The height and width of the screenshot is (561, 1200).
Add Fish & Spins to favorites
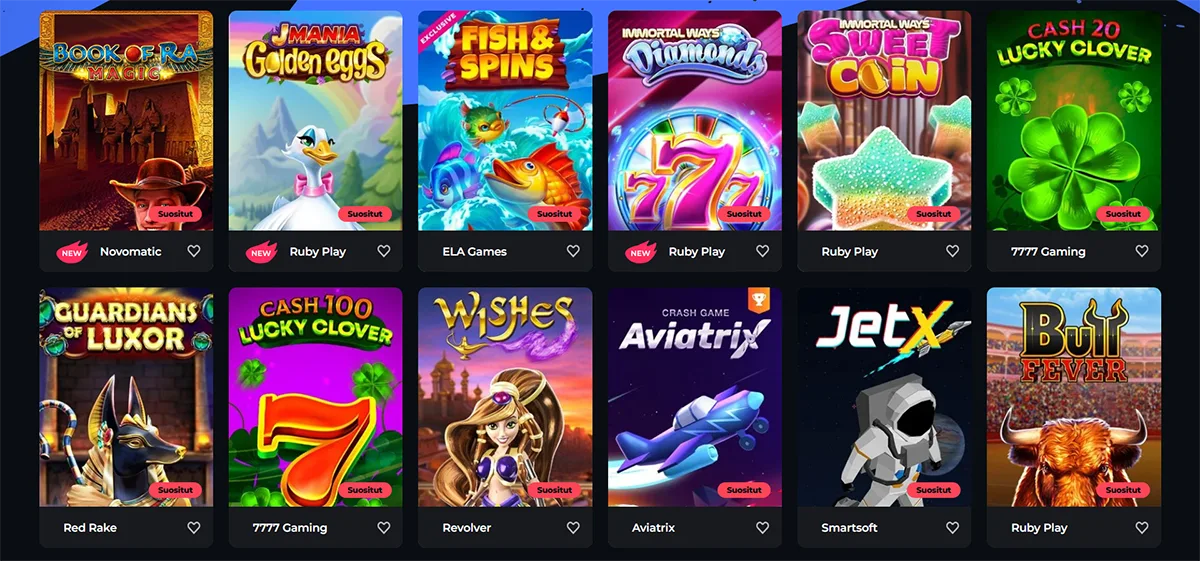[x=573, y=252]
